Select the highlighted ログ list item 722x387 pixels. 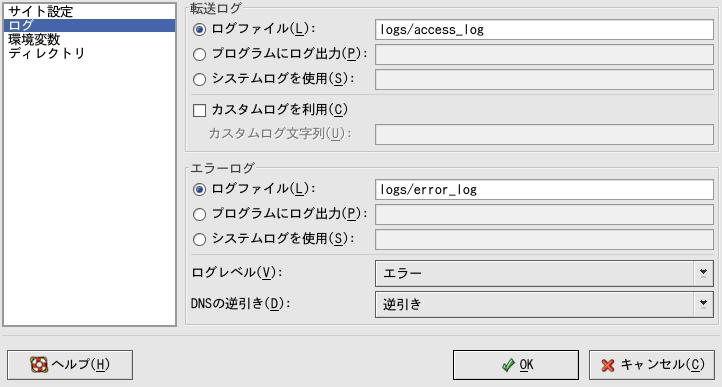[x=89, y=25]
